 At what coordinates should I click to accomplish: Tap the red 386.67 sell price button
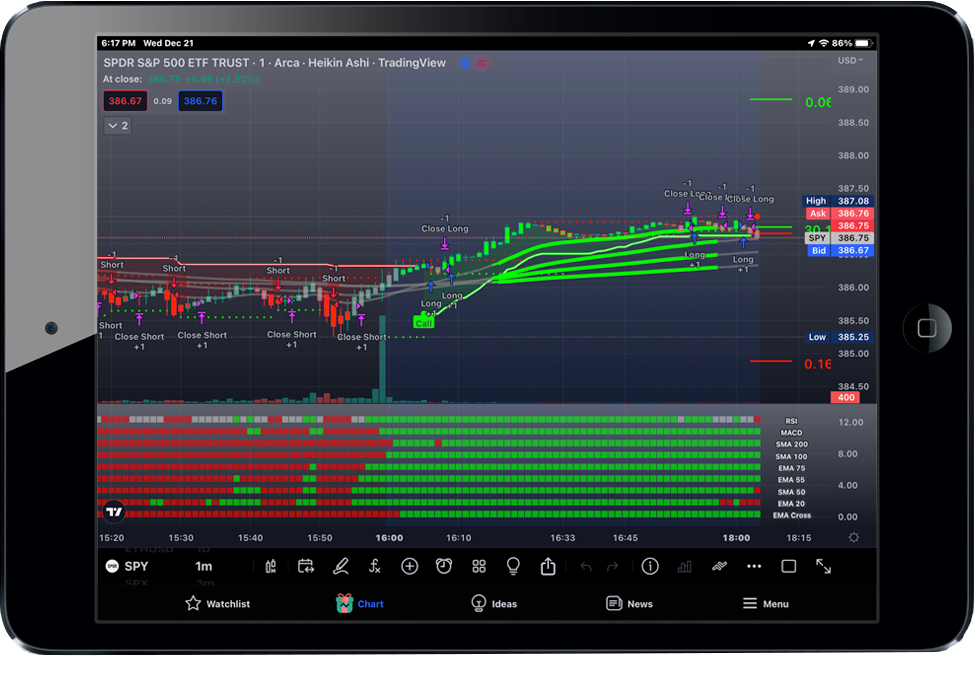(x=125, y=101)
